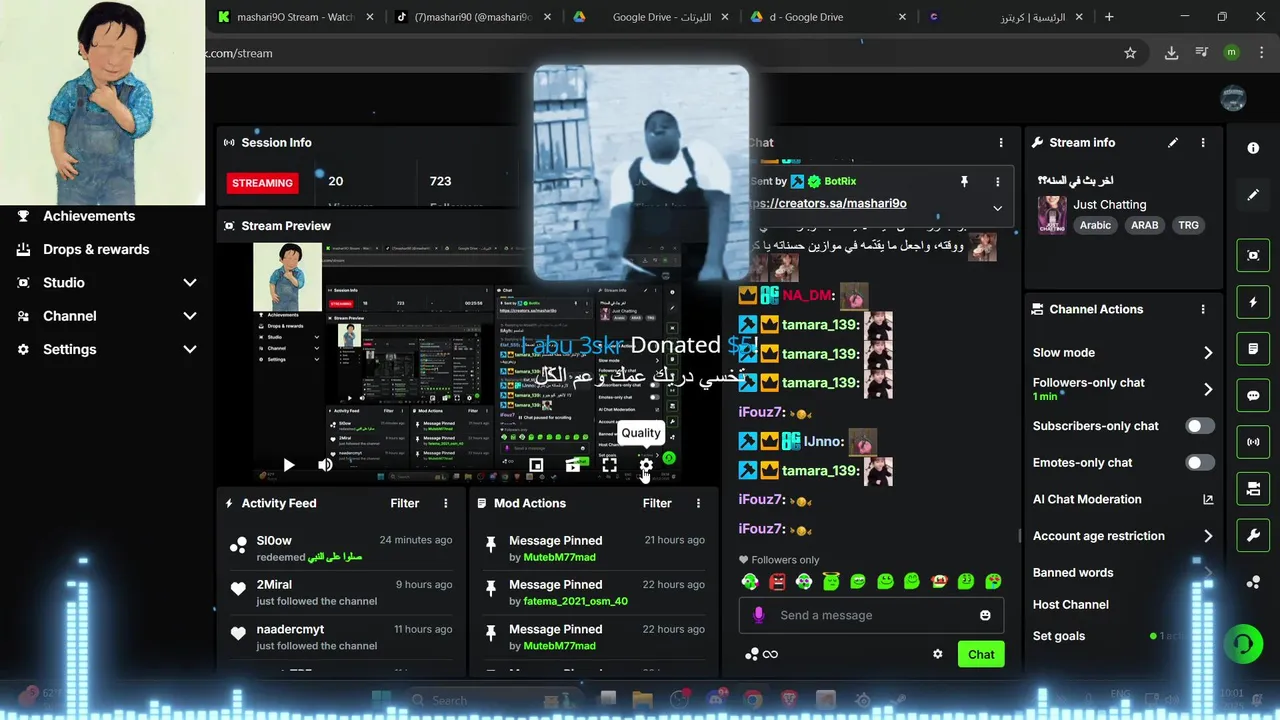
Task: Click the green headset support button
Action: (1244, 643)
